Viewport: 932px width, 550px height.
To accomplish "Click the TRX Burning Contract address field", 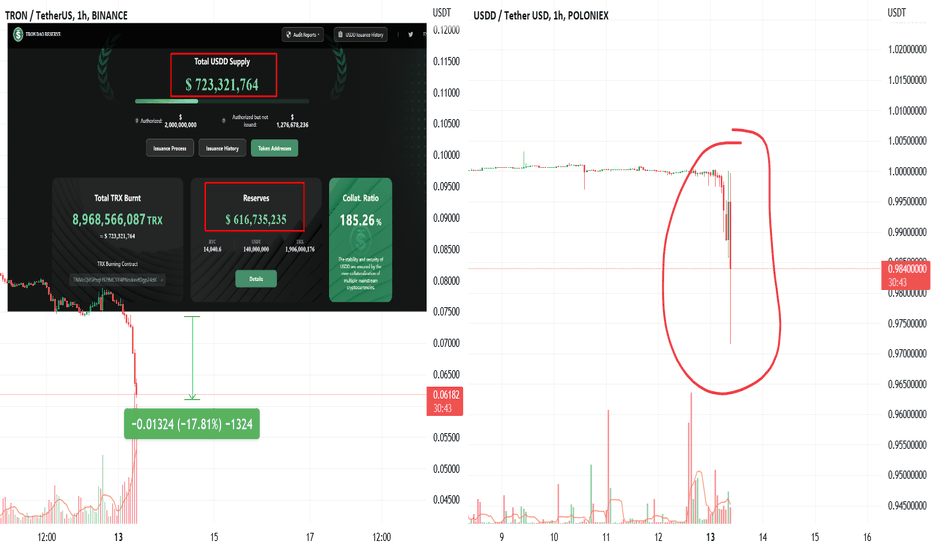I will (118, 279).
